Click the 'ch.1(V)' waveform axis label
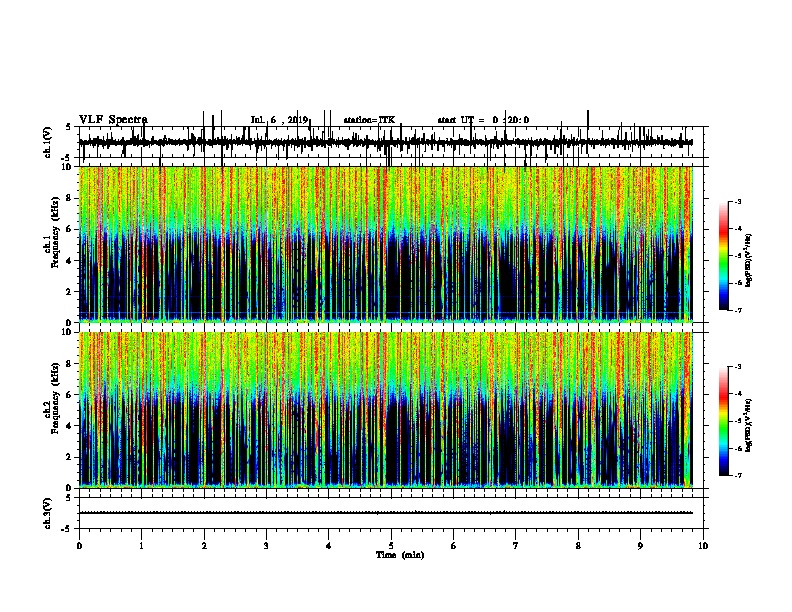The height and width of the screenshot is (612, 792). 47,142
